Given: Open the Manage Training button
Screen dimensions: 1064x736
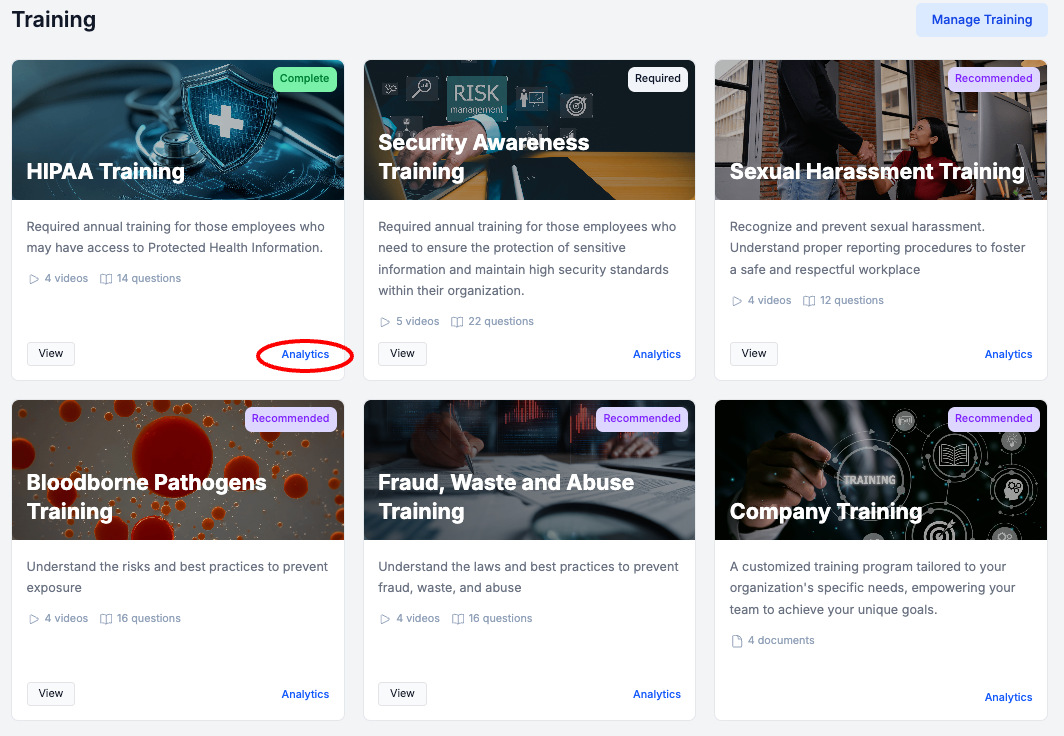Looking at the screenshot, I should 981,20.
